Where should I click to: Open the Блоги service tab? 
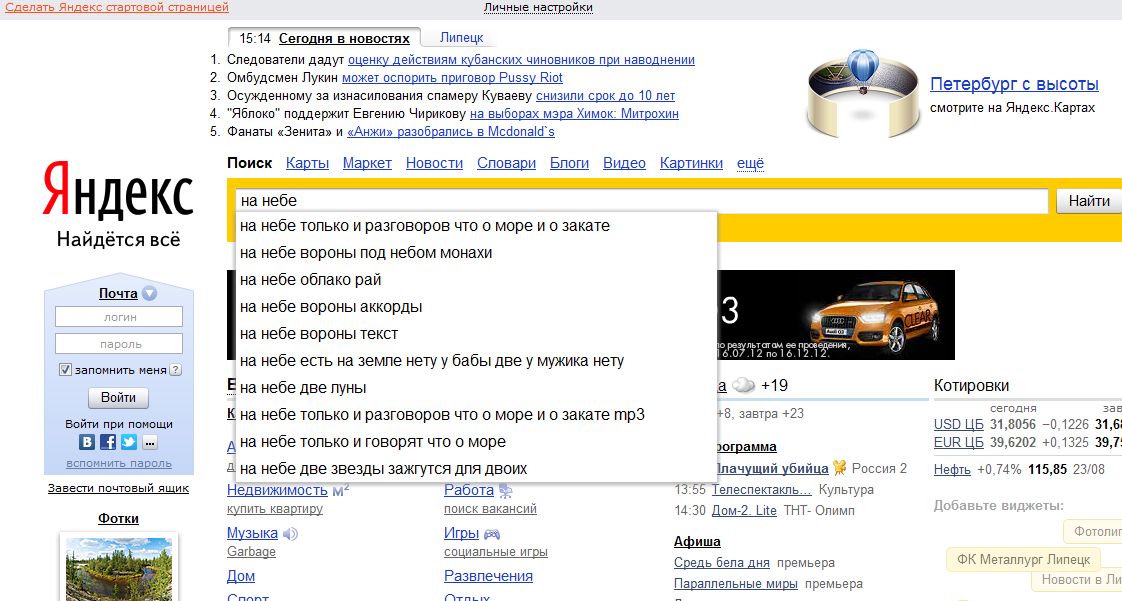tap(570, 163)
